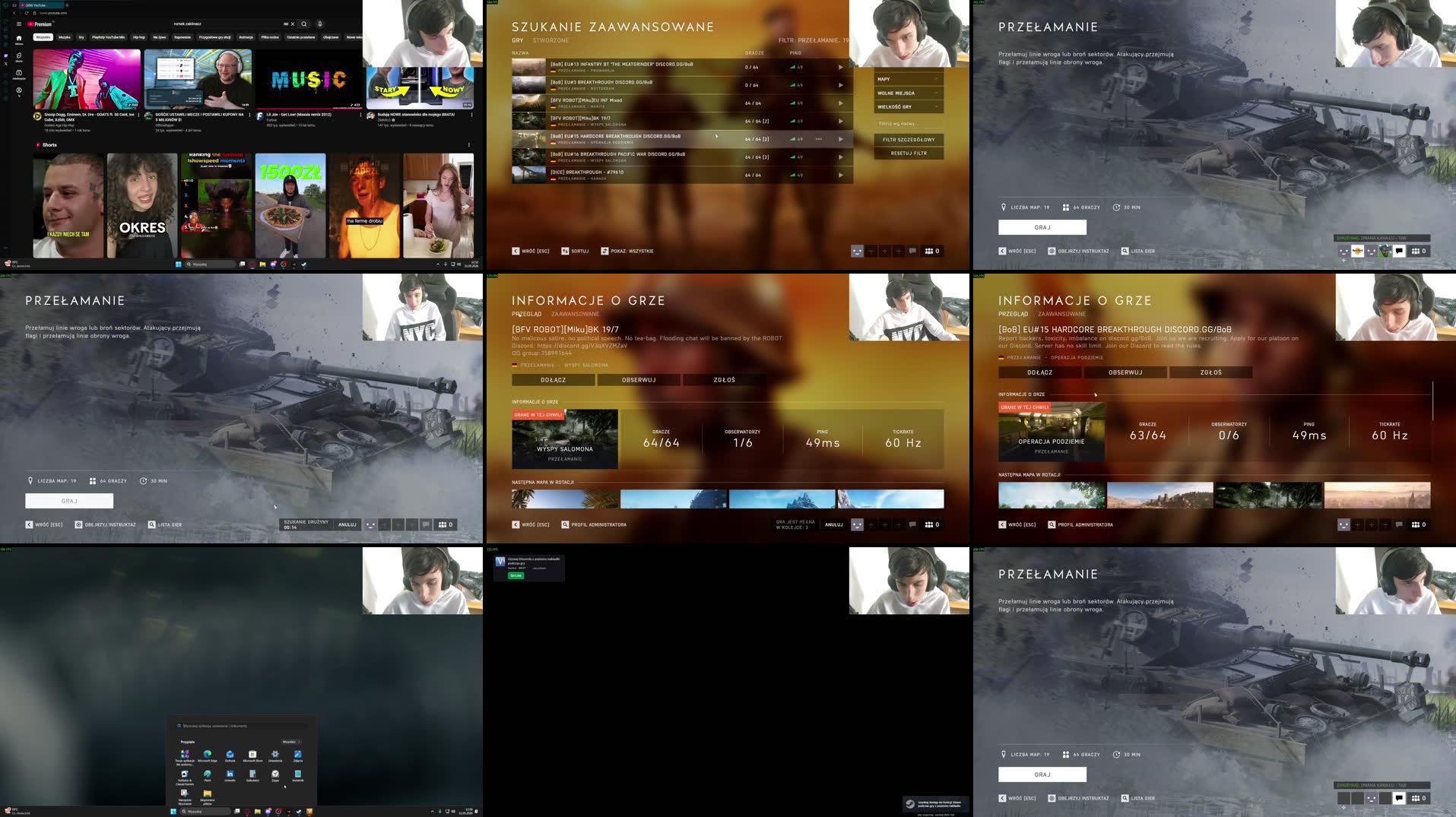Image resolution: width=1456 pixels, height=817 pixels.
Task: Open the '1500ZŁ' pizza Shorts video
Action: (290, 205)
